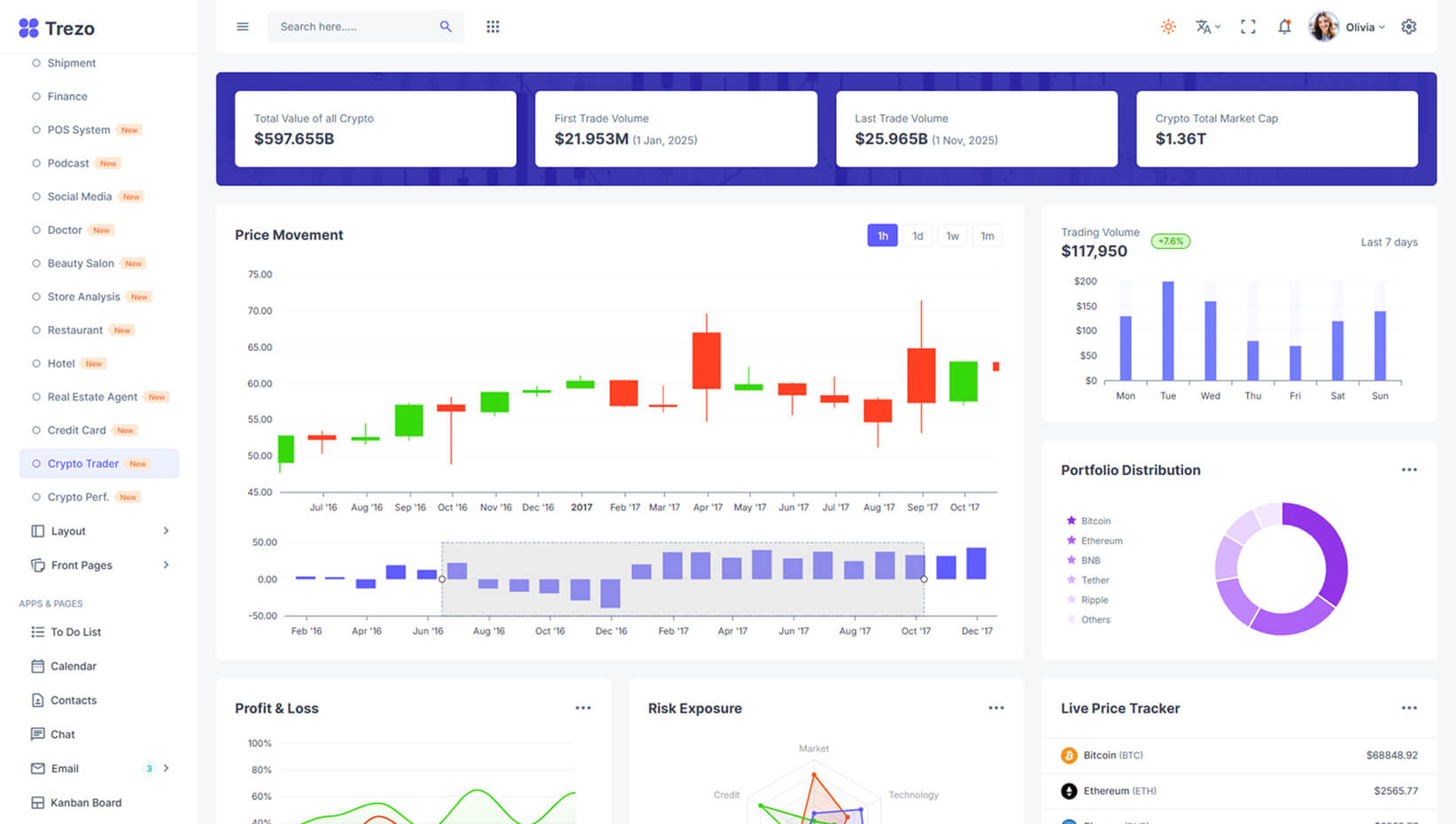Select the 1d Price Movement tab
1456x824 pixels.
[918, 236]
